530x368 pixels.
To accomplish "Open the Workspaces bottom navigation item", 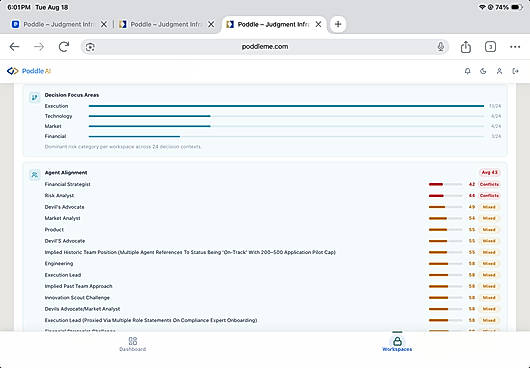I will point(397,344).
